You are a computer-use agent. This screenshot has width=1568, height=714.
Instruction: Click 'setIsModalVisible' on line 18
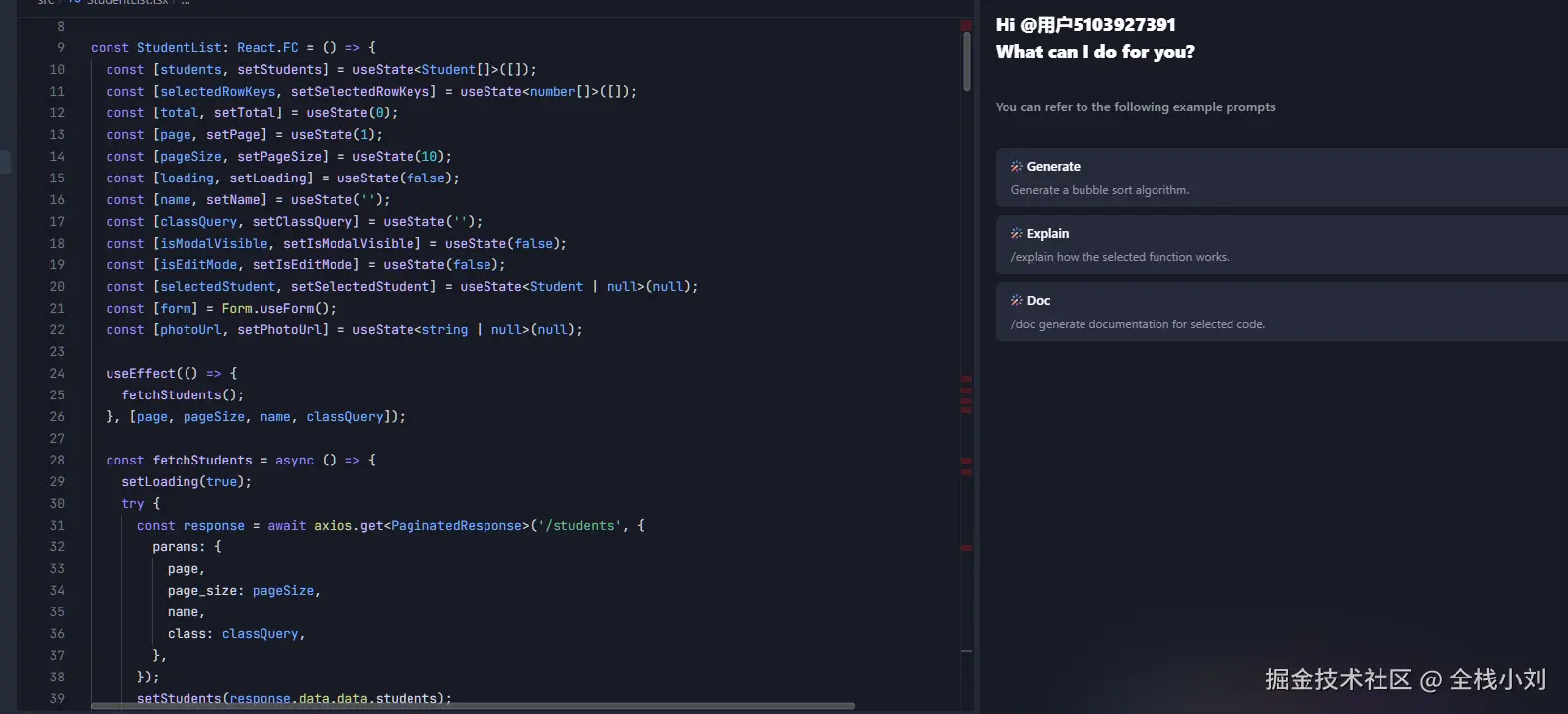348,243
